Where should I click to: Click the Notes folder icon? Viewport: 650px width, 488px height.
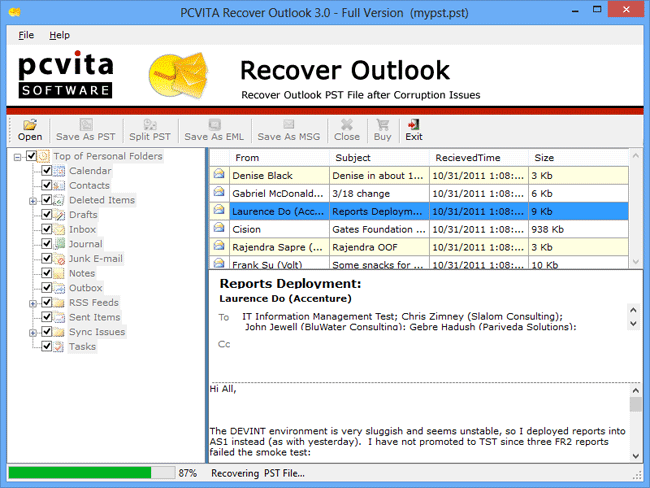pyautogui.click(x=59, y=273)
